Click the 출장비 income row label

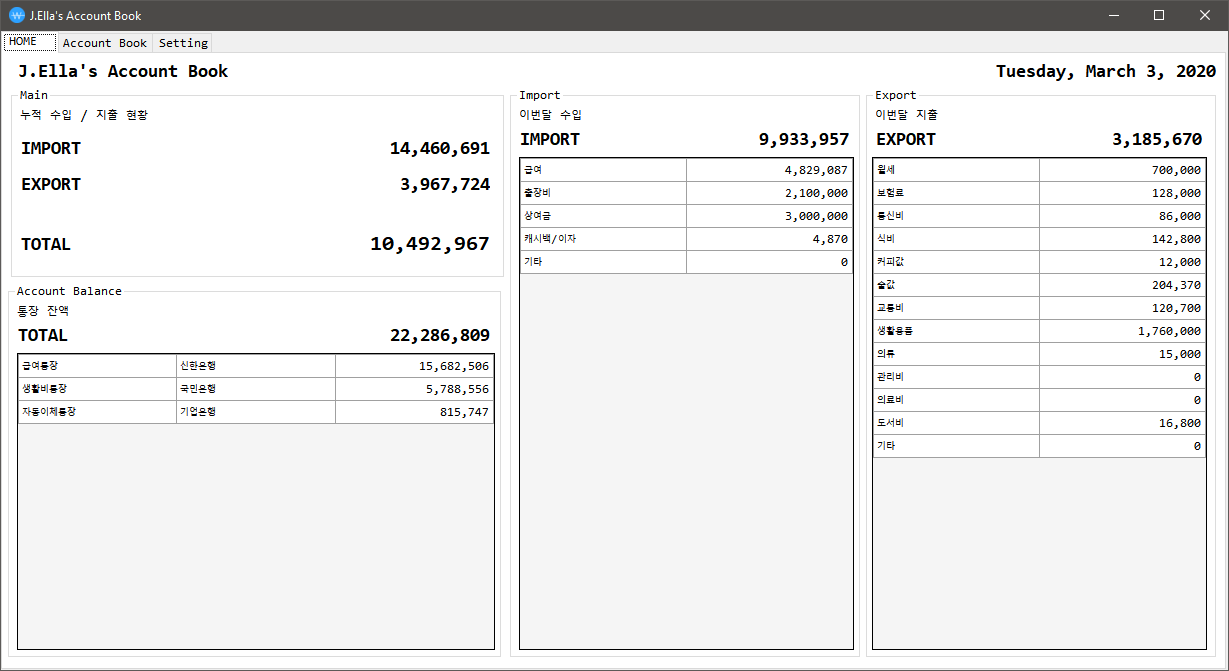point(603,193)
